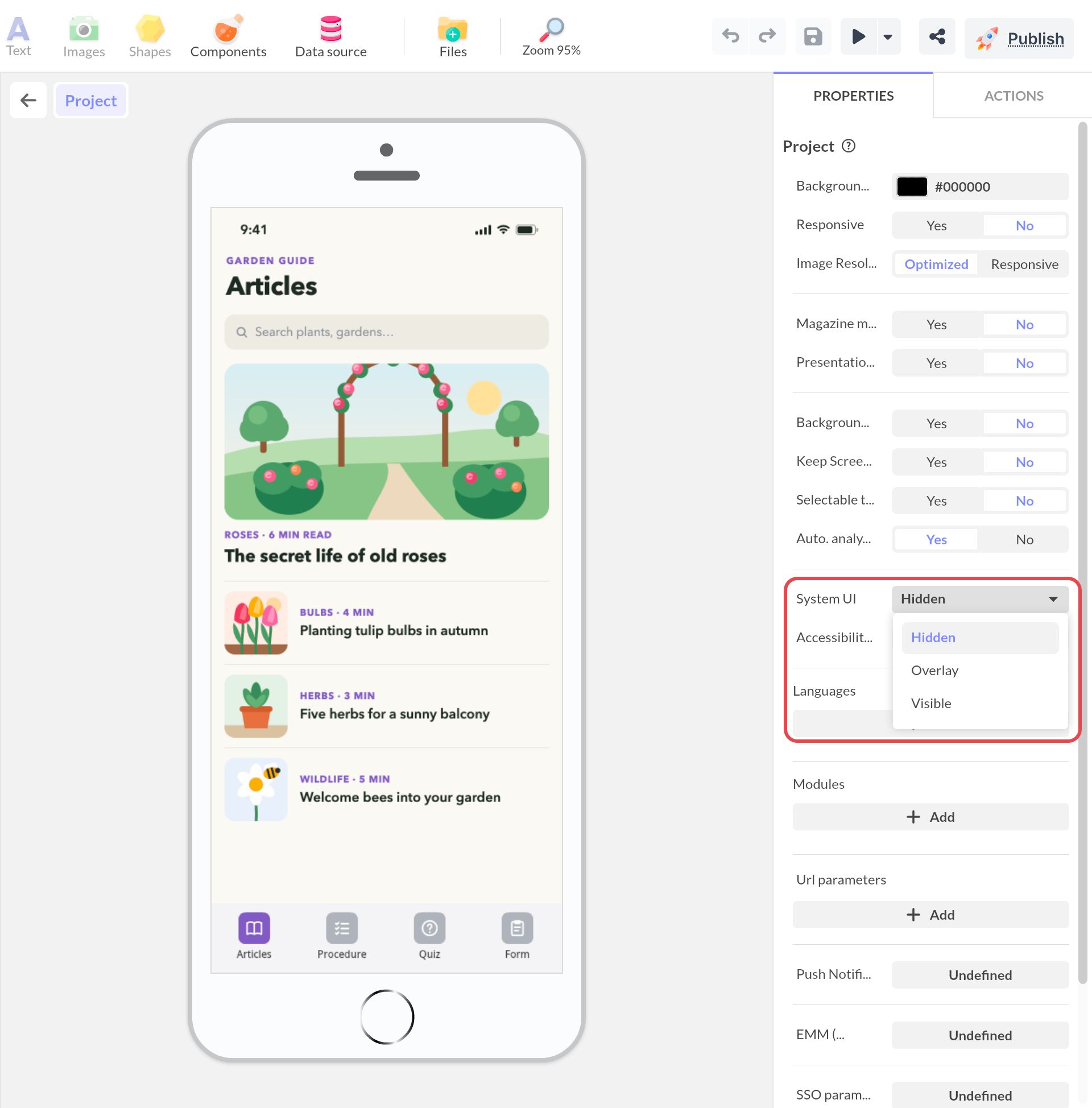The width and height of the screenshot is (1092, 1108).
Task: Select the Project breadcrumb
Action: point(90,100)
